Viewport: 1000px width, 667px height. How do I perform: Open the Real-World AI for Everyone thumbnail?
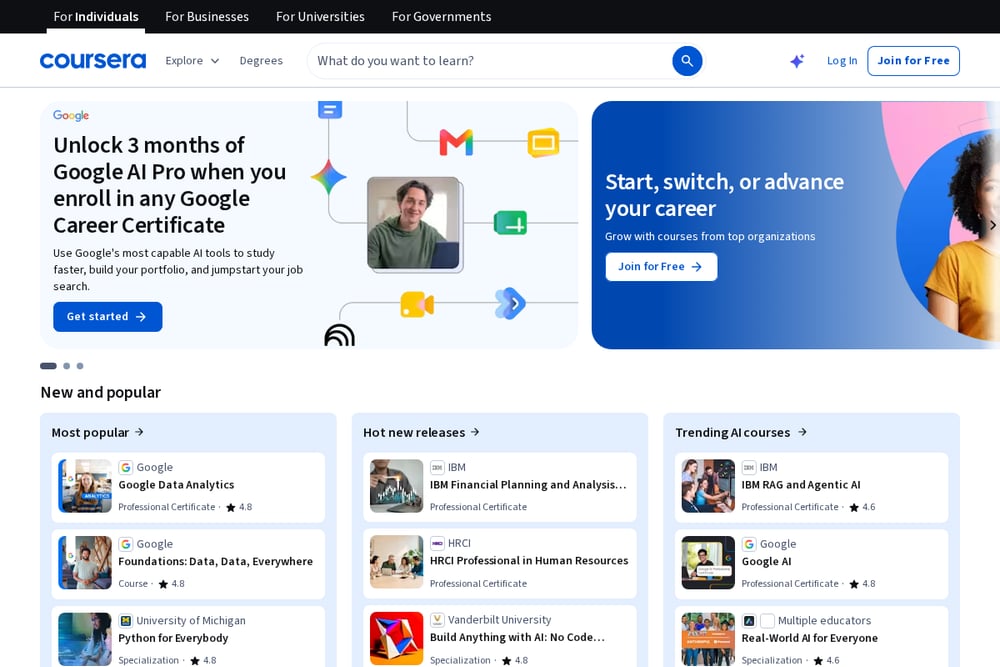[x=708, y=639]
